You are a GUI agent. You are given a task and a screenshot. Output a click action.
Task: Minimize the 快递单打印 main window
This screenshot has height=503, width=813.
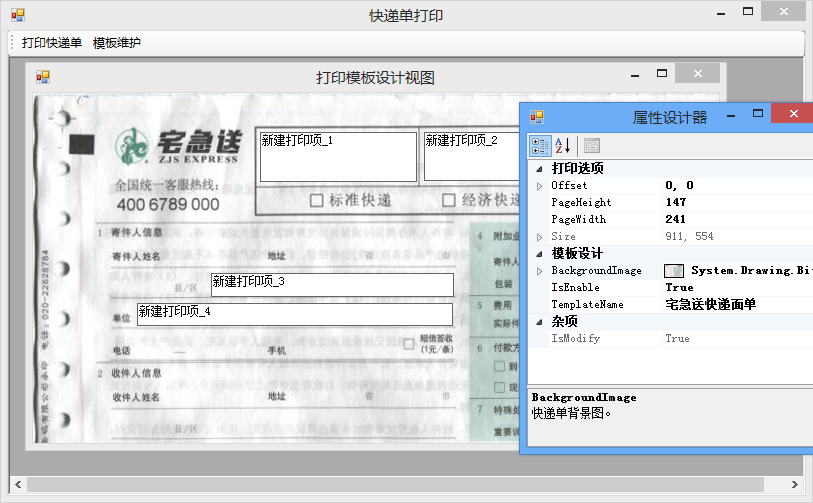721,13
